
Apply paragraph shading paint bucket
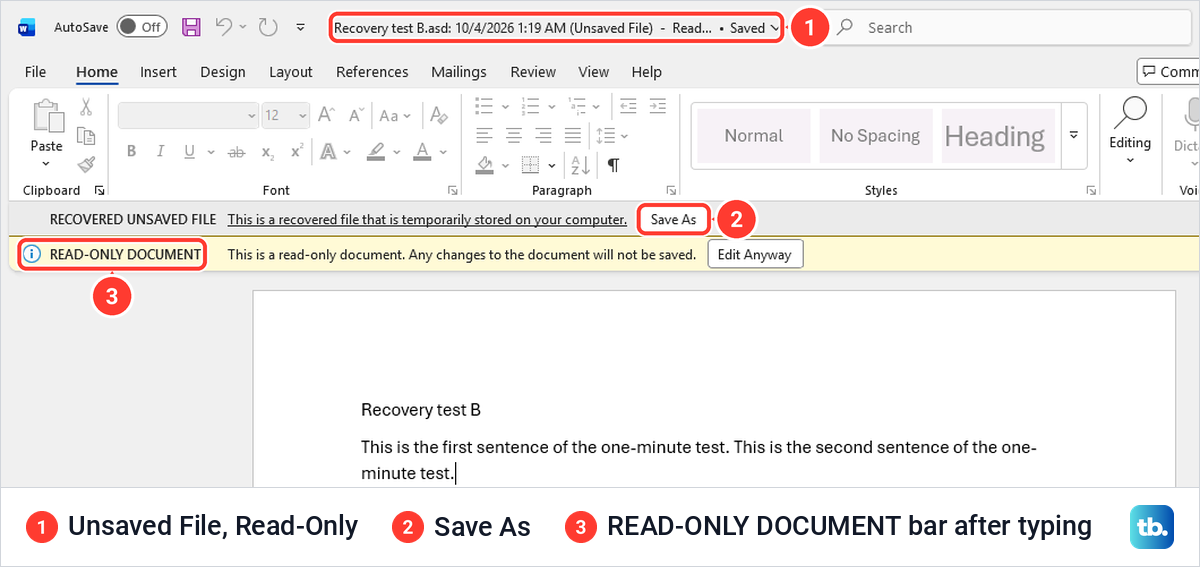485,164
